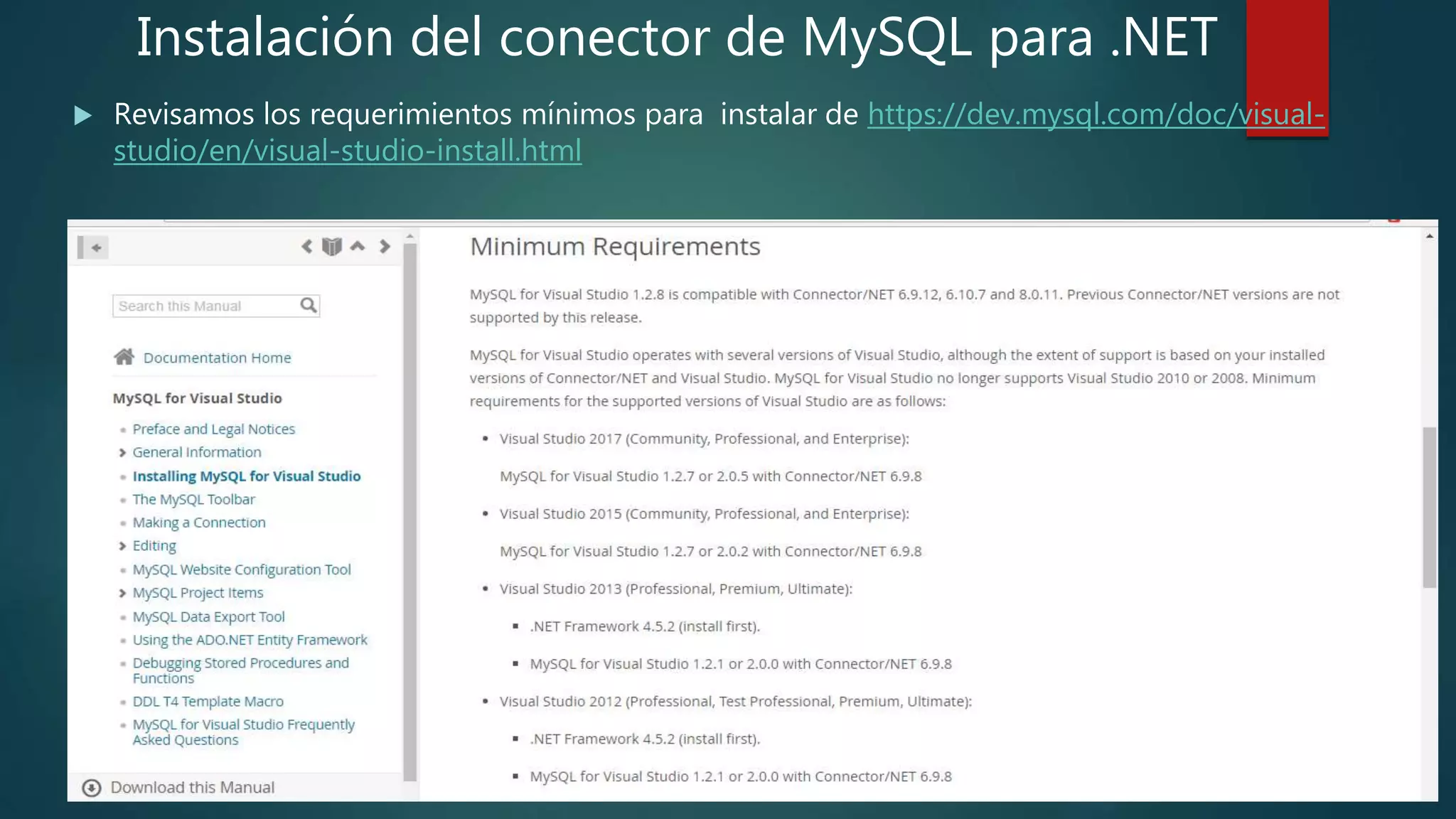Open The MySQL Toolbar page

point(193,499)
